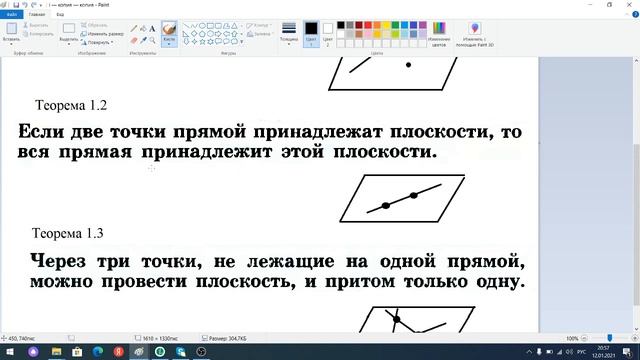
Task: Click Redo in the quick access toolbar
Action: point(33,5)
